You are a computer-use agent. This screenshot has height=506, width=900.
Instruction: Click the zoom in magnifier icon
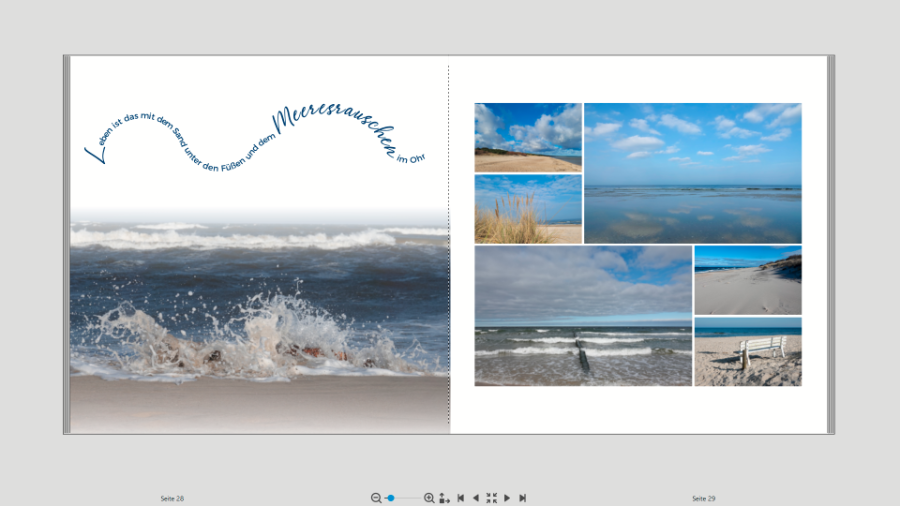(x=429, y=498)
